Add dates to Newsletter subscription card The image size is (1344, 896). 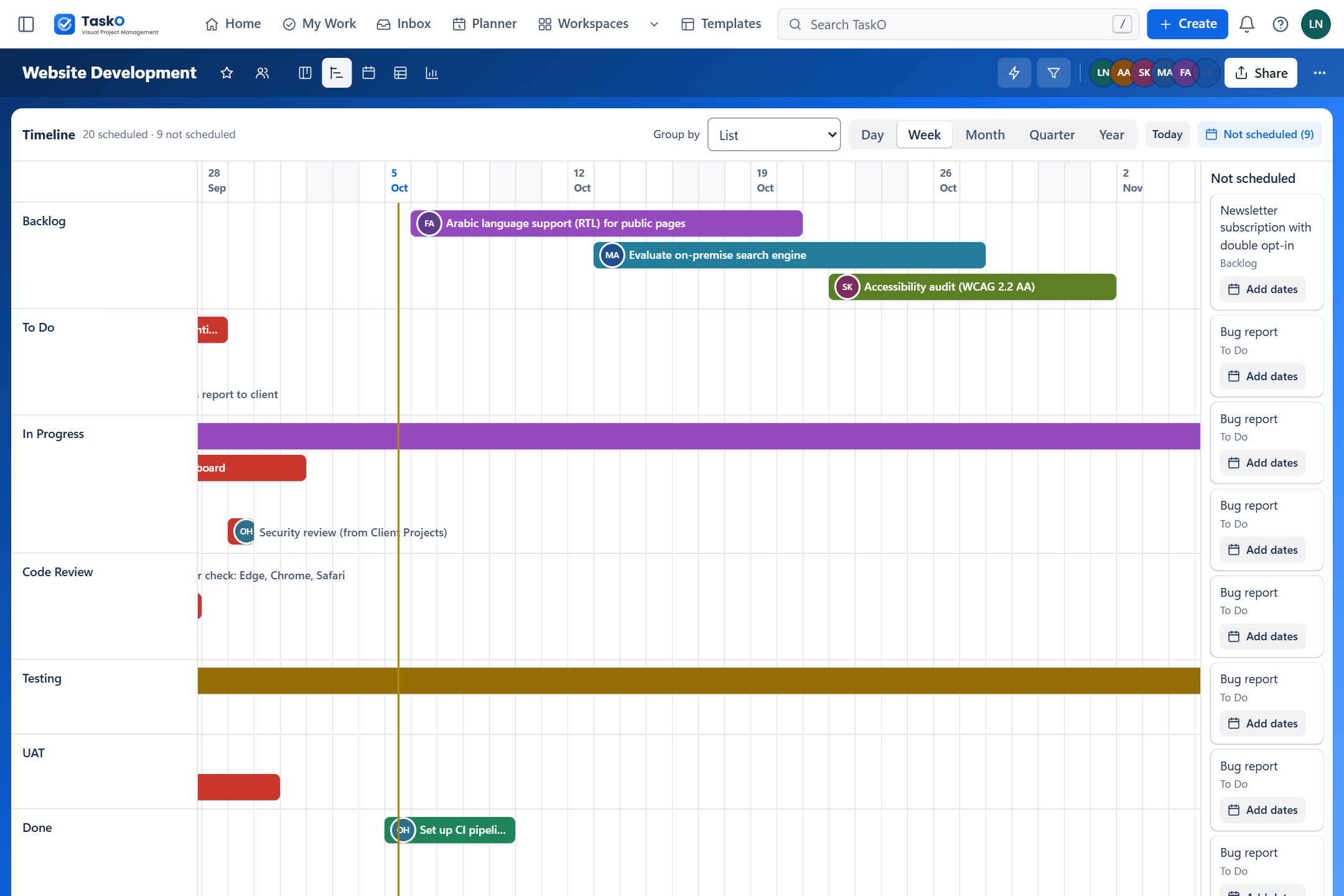[x=1262, y=289]
